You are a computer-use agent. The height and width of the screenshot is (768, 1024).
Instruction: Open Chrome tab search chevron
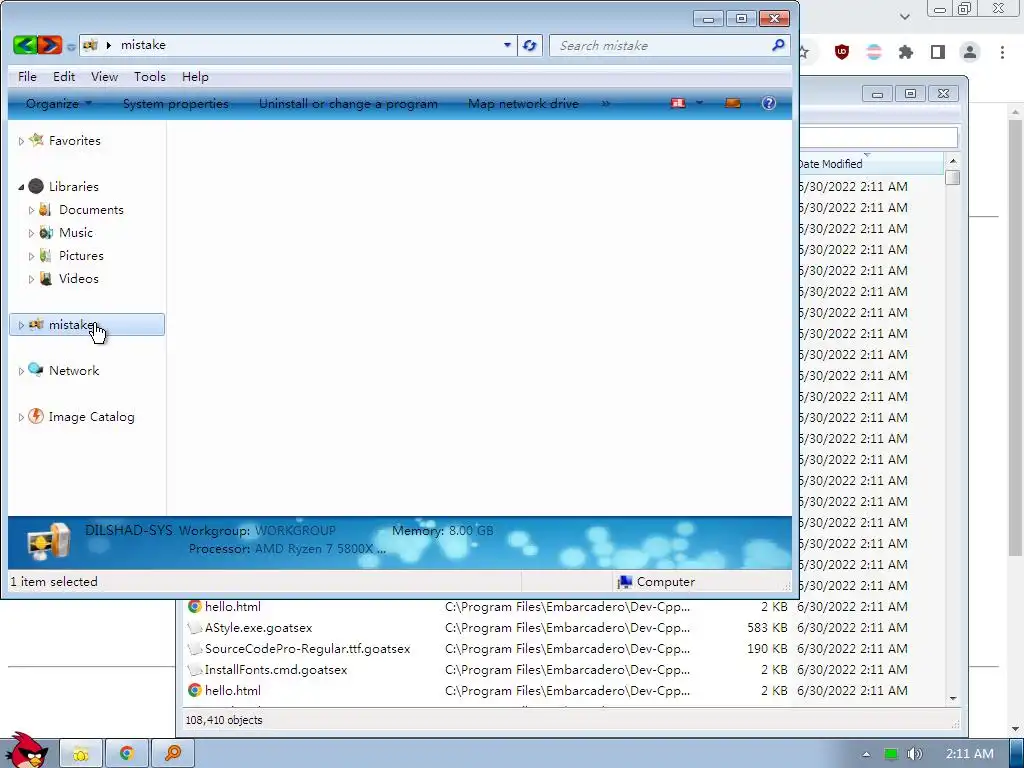pyautogui.click(x=904, y=16)
